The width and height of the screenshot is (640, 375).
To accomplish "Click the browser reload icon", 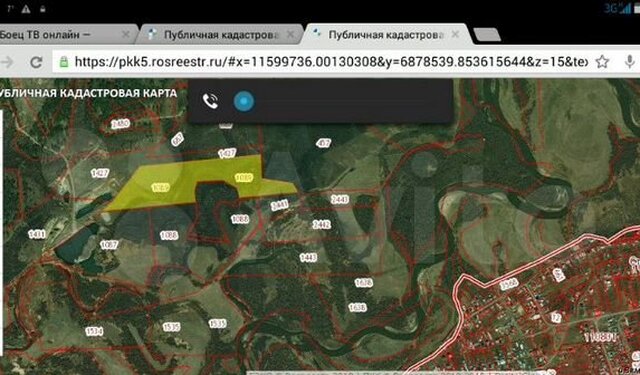I will coord(37,62).
